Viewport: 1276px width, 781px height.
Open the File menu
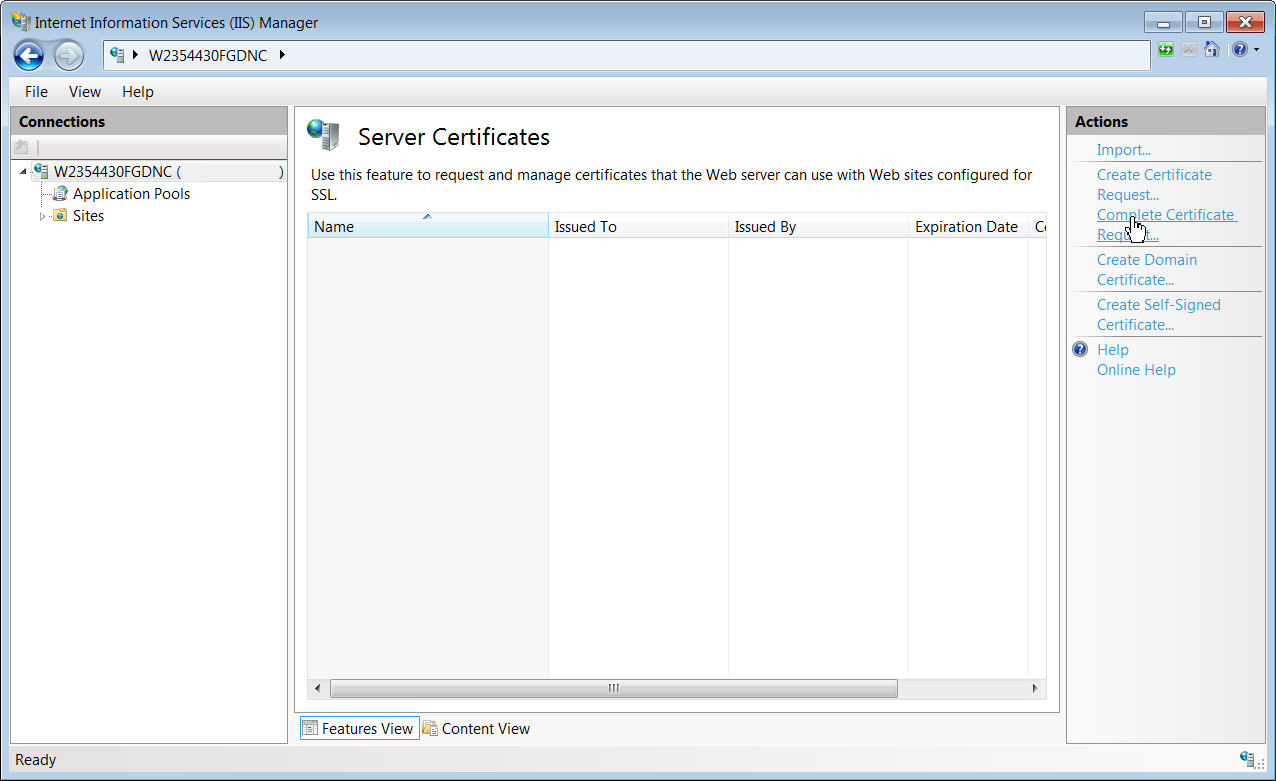click(36, 92)
